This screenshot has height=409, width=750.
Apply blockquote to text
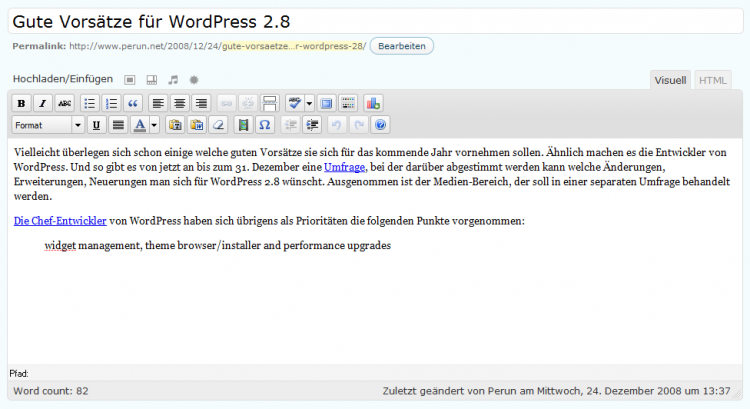(x=132, y=103)
